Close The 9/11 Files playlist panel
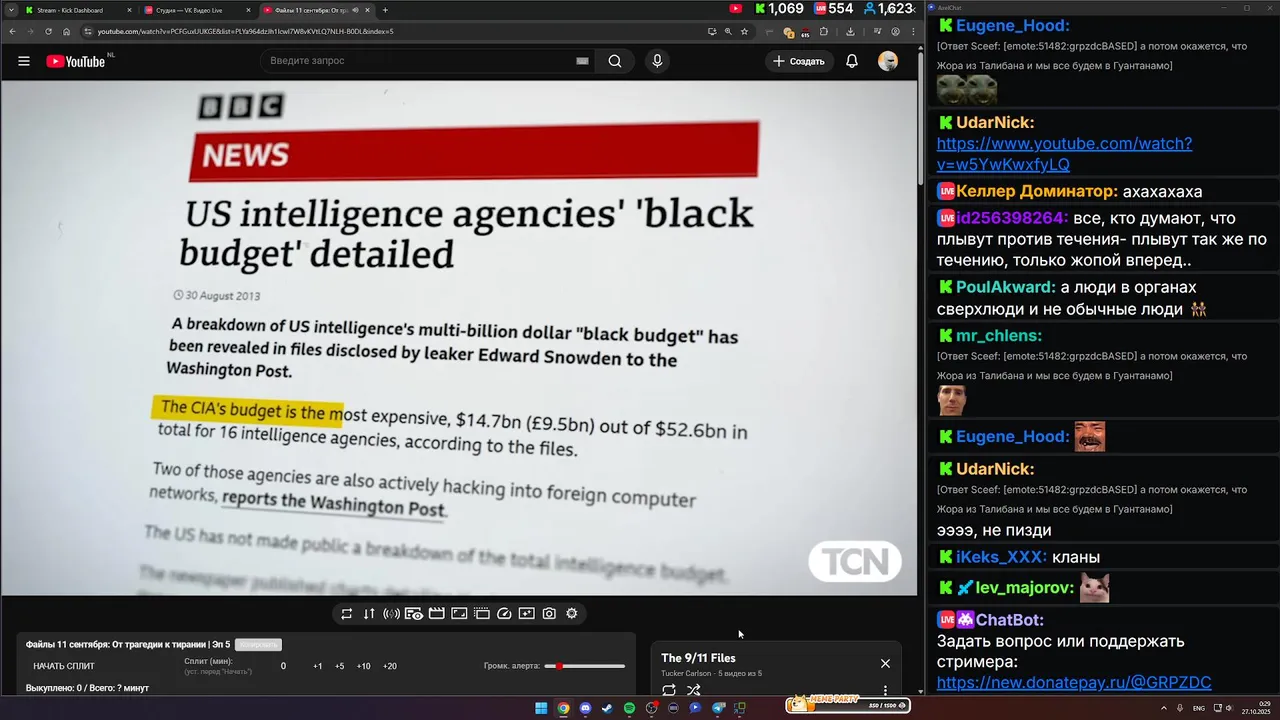The height and width of the screenshot is (720, 1280). pyautogui.click(x=885, y=663)
